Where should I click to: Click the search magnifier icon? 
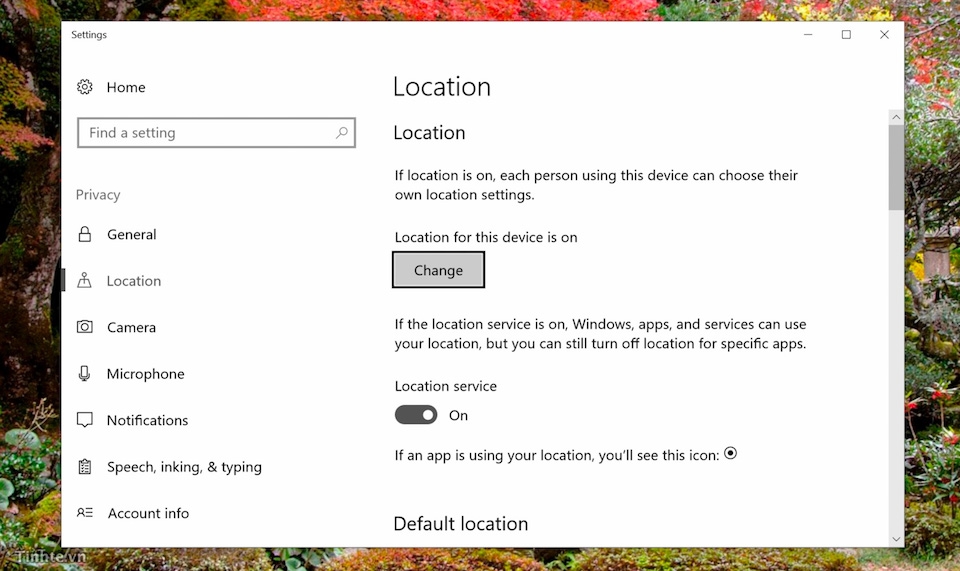(x=342, y=132)
